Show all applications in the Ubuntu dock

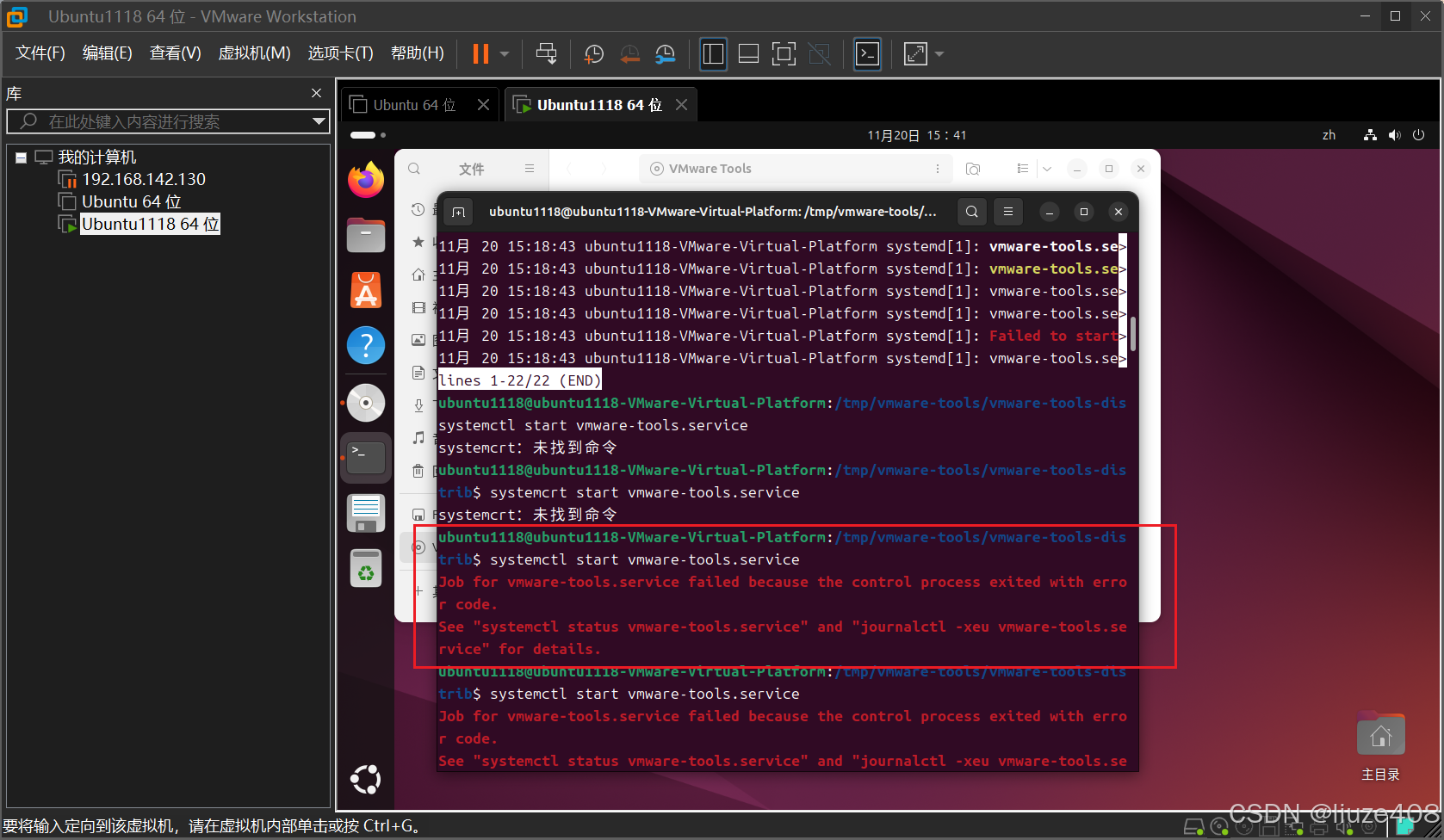click(x=366, y=780)
